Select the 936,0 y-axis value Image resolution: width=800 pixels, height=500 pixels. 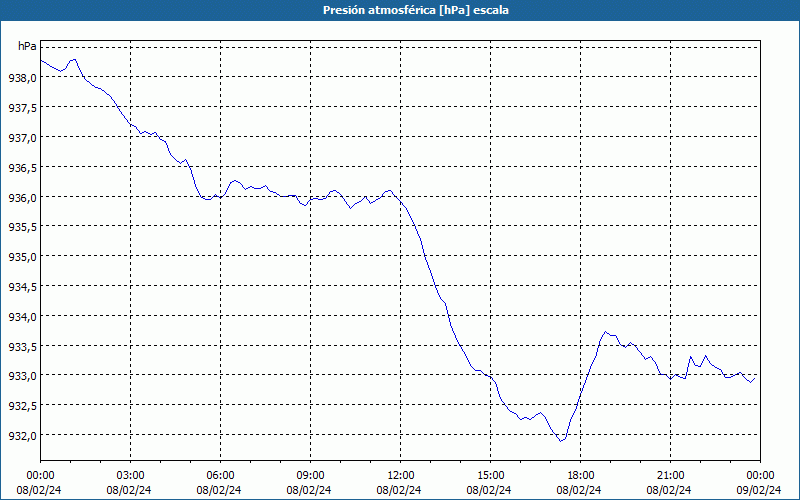click(x=22, y=197)
